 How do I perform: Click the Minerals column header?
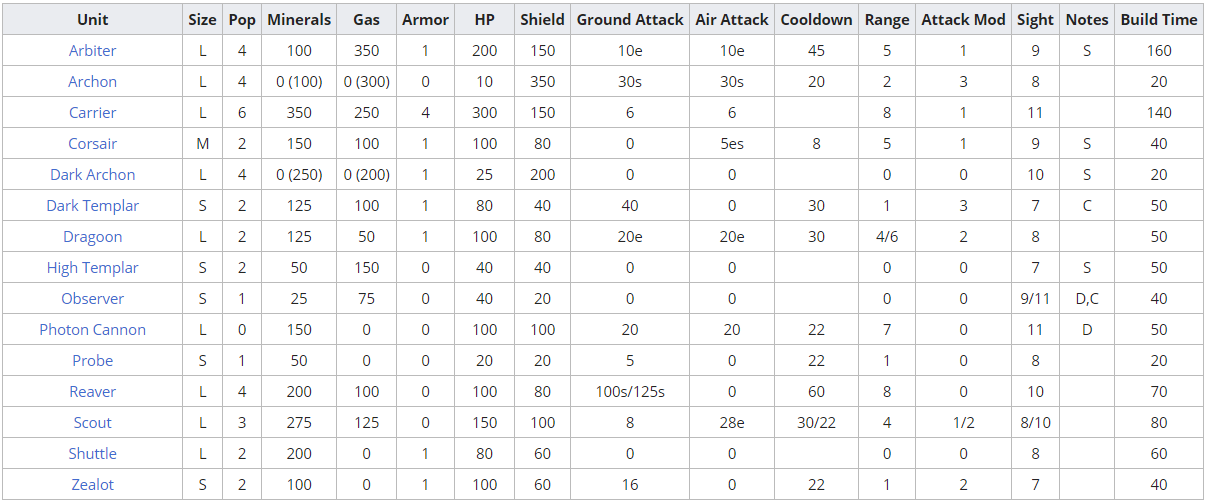[298, 20]
